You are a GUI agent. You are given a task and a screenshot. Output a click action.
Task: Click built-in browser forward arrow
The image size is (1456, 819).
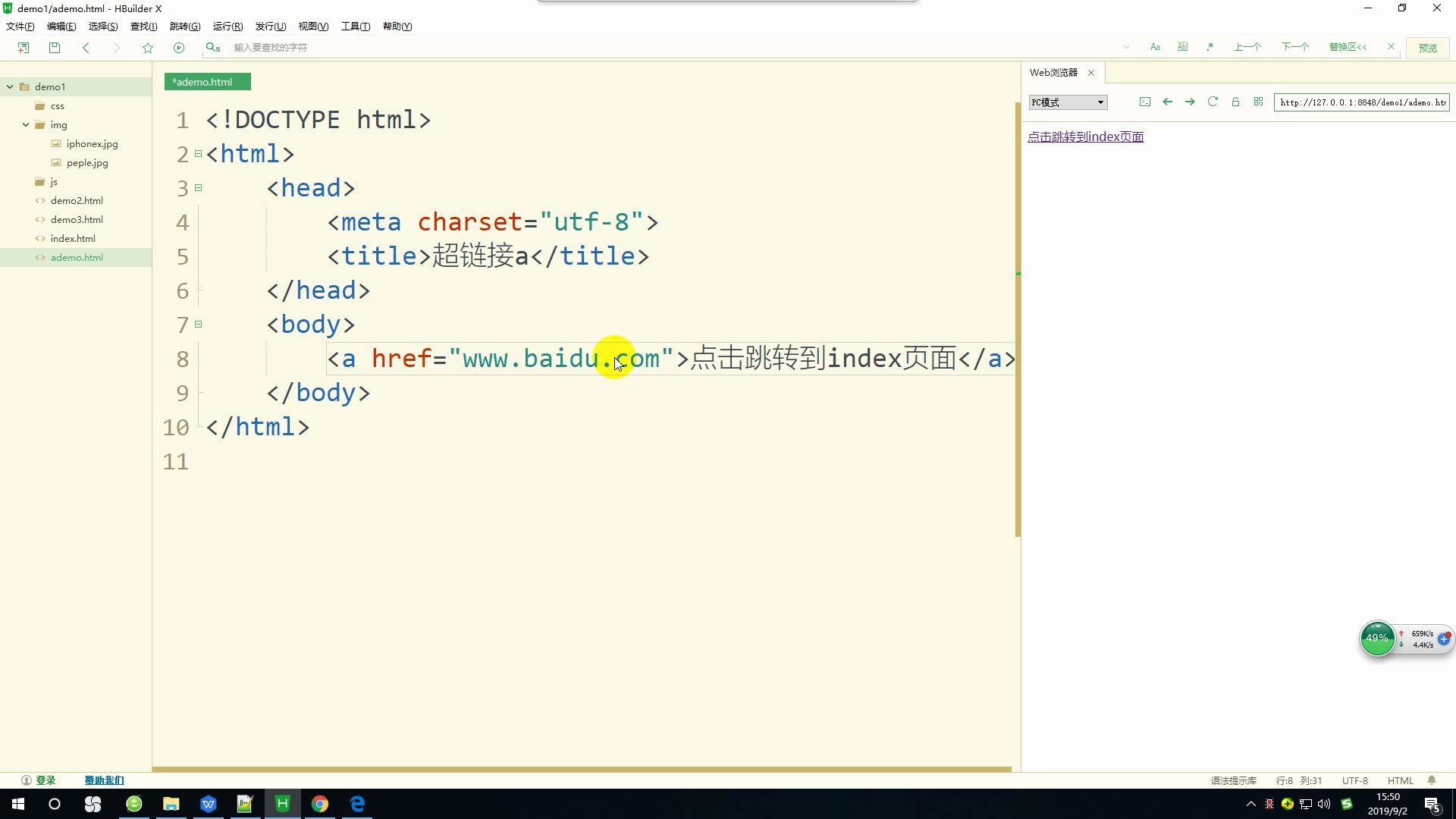pyautogui.click(x=1190, y=102)
